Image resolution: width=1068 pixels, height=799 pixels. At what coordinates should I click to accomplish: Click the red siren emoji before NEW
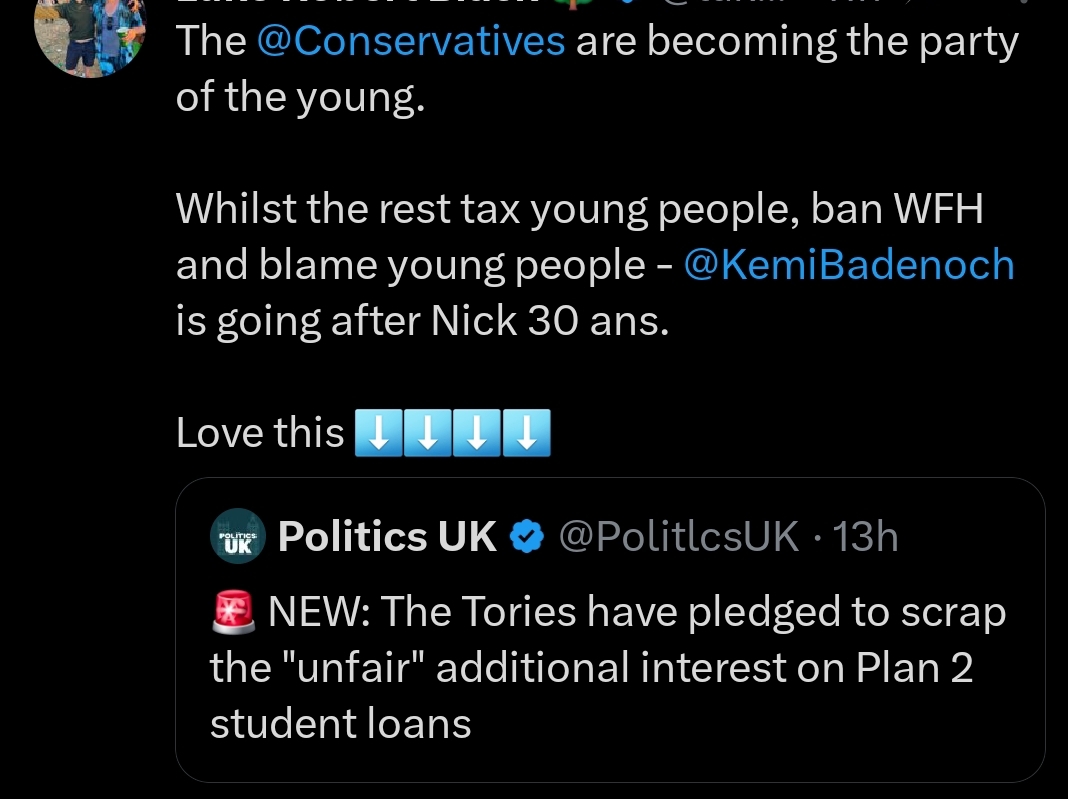point(234,612)
